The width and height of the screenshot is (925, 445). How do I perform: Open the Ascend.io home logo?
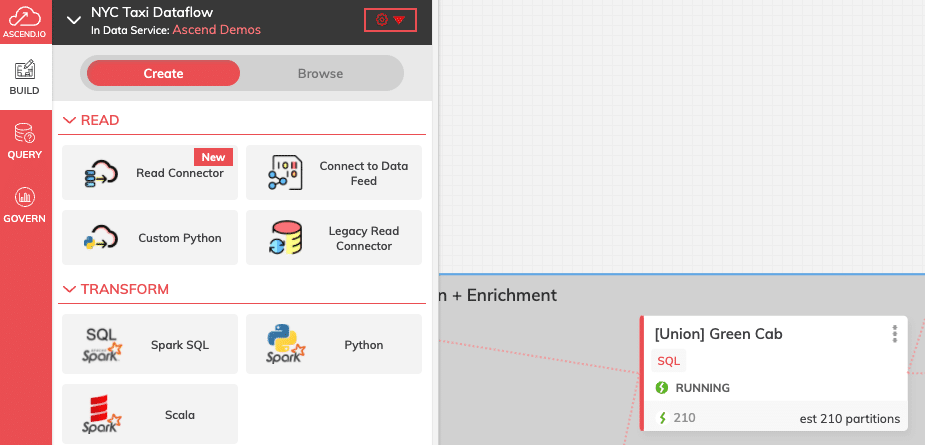[x=25, y=22]
